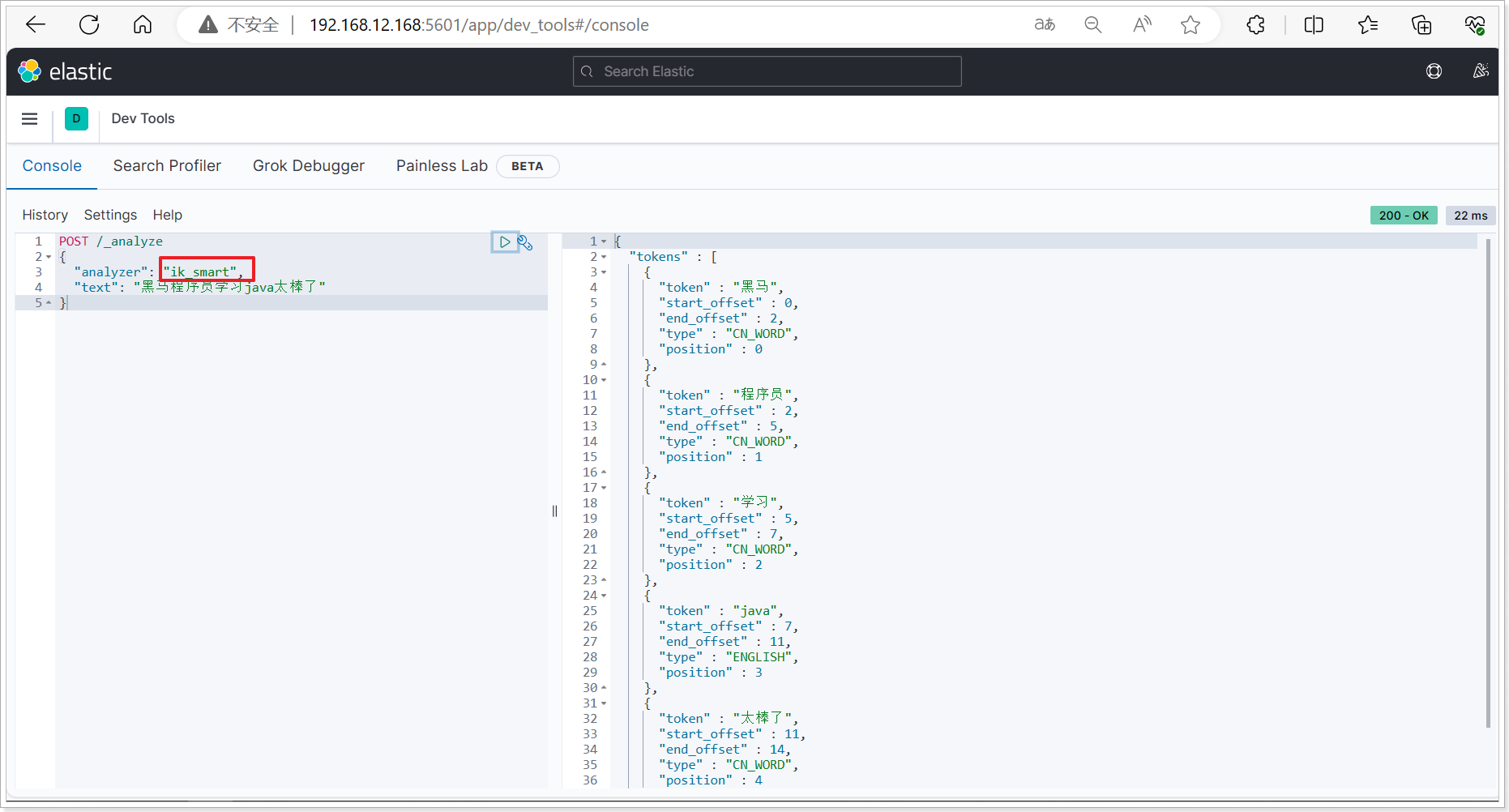Click the browser zoom magnifier icon
This screenshot has width=1509, height=812.
pos(1092,25)
